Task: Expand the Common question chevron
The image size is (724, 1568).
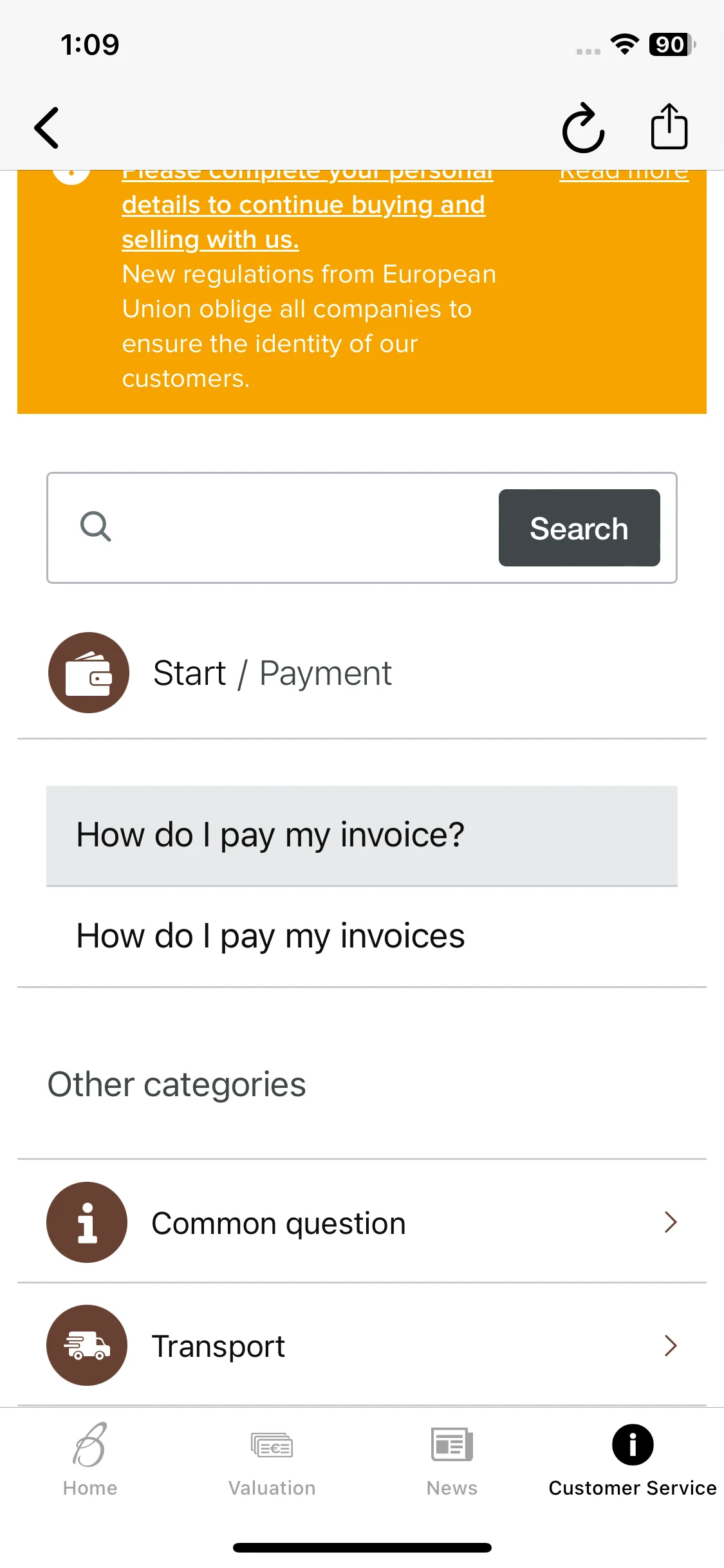Action: point(671,1222)
